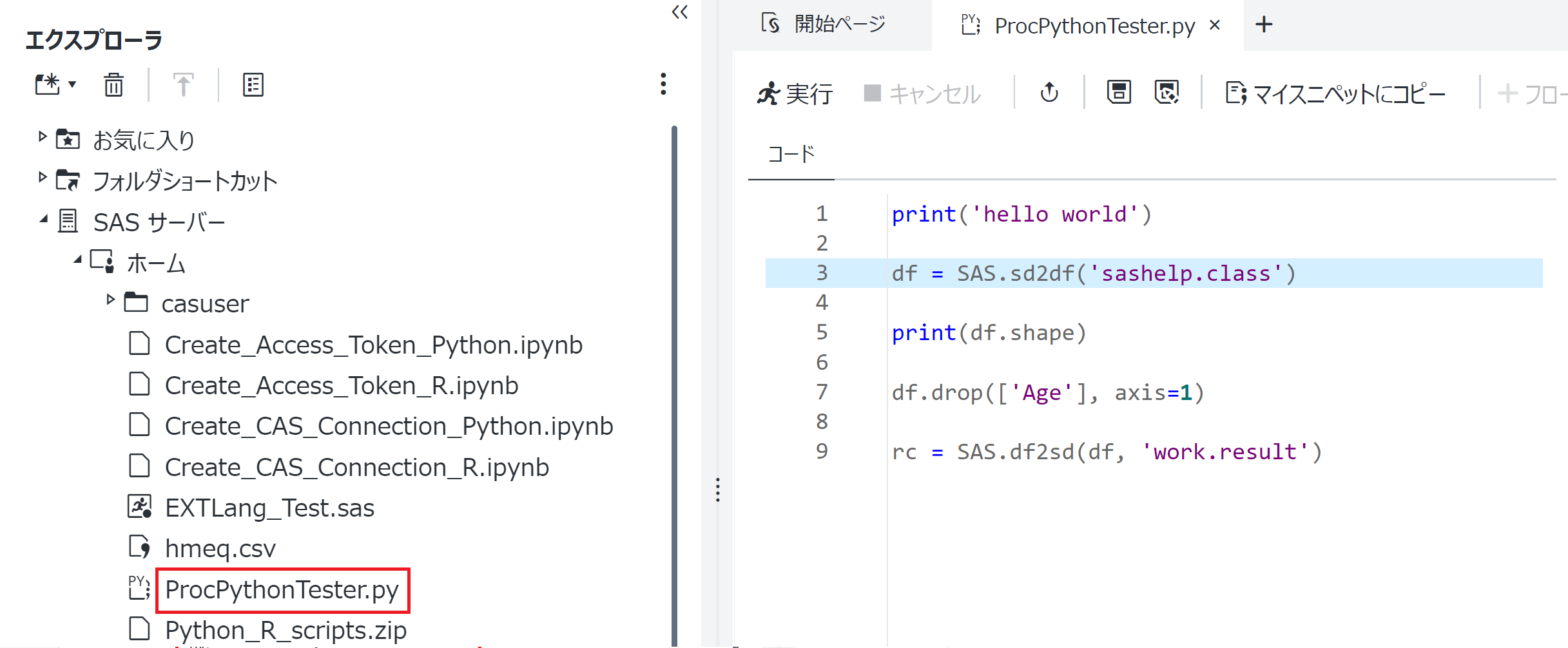The height and width of the screenshot is (648, 1568).
Task: Open the properties list icon in the Explorer toolbar
Action: click(253, 84)
